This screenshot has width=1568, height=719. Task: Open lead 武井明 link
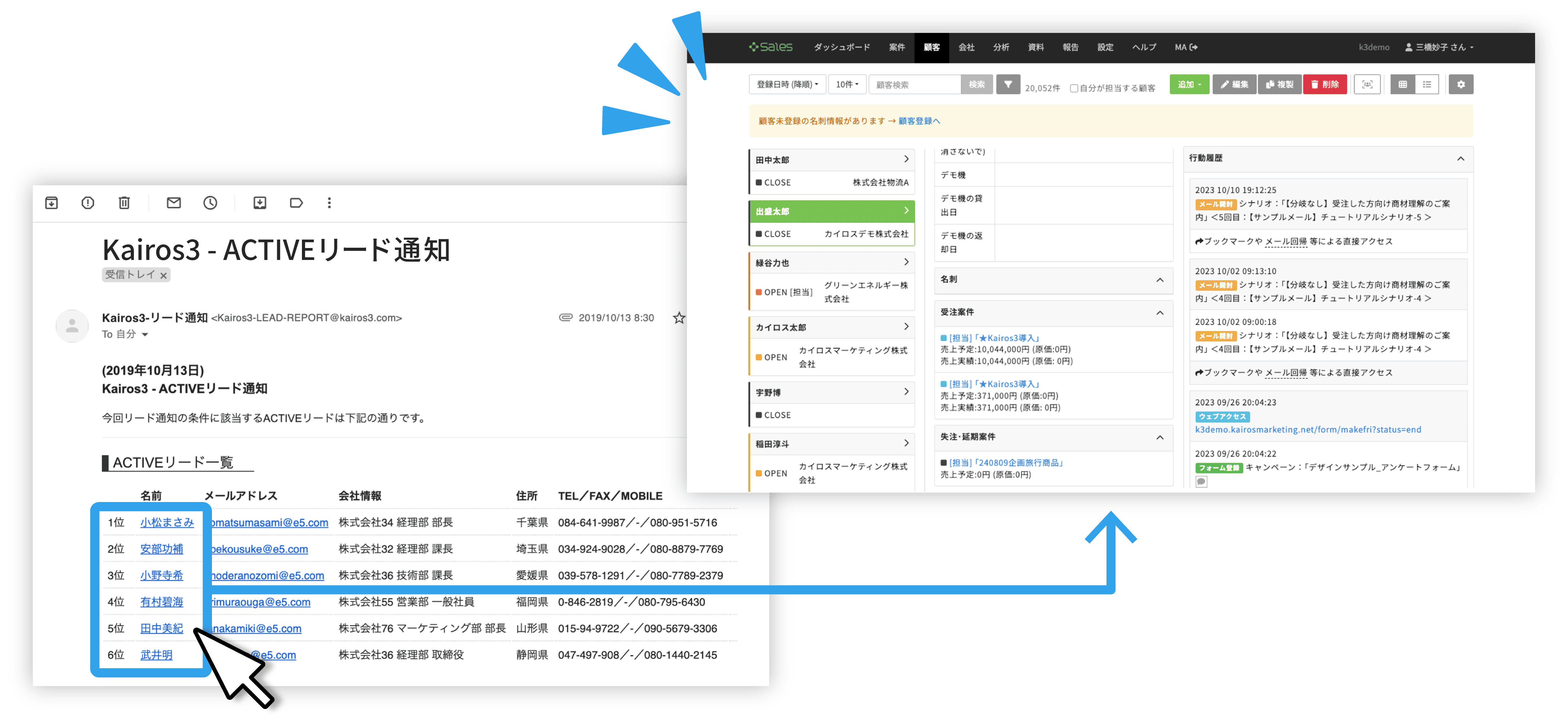coord(156,655)
